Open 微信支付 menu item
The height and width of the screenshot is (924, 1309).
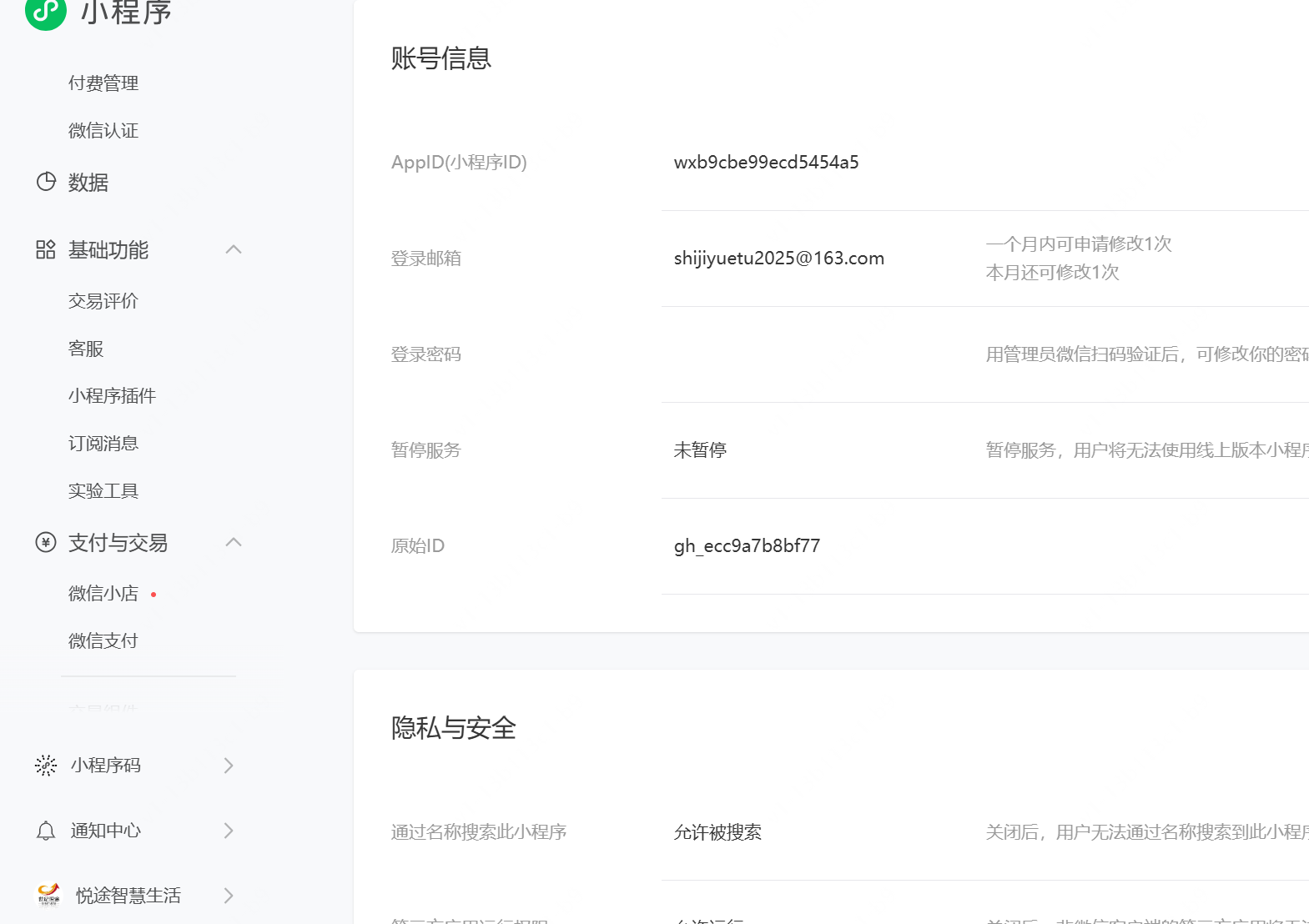pos(103,641)
